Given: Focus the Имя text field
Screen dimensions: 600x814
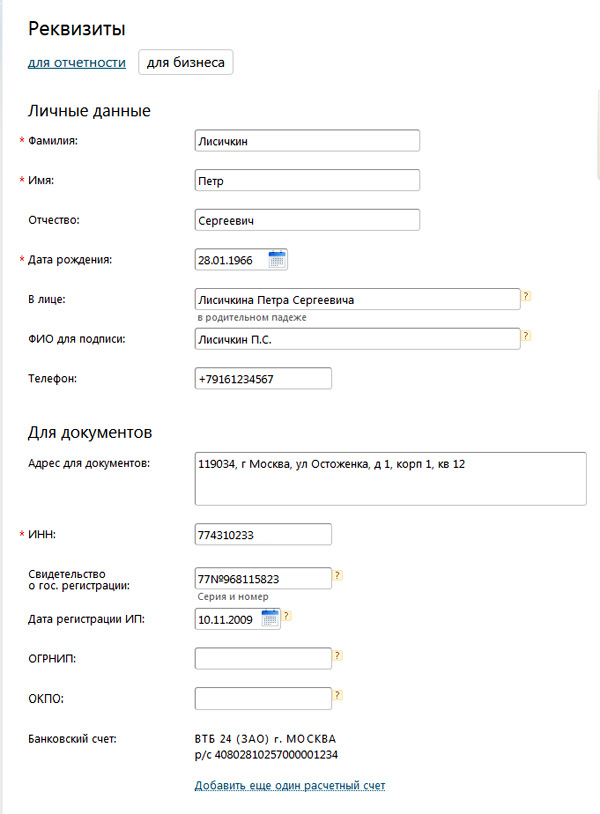Looking at the screenshot, I should [x=307, y=181].
